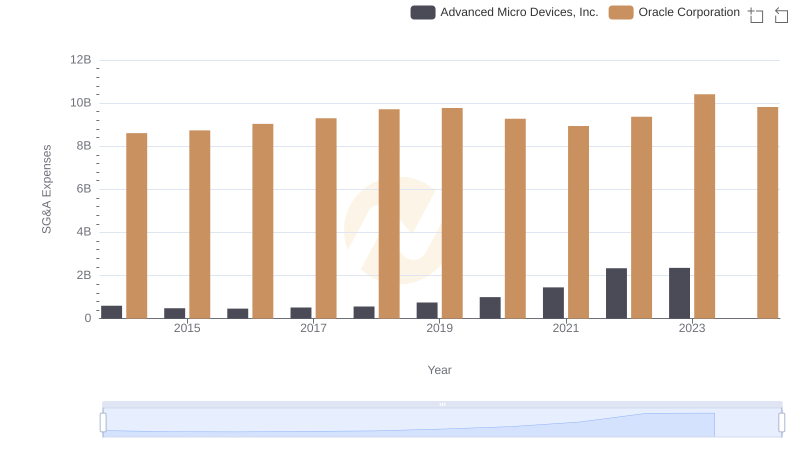This screenshot has height=461, width=800.
Task: Click the Oracle bar for 2015
Action: click(199, 224)
